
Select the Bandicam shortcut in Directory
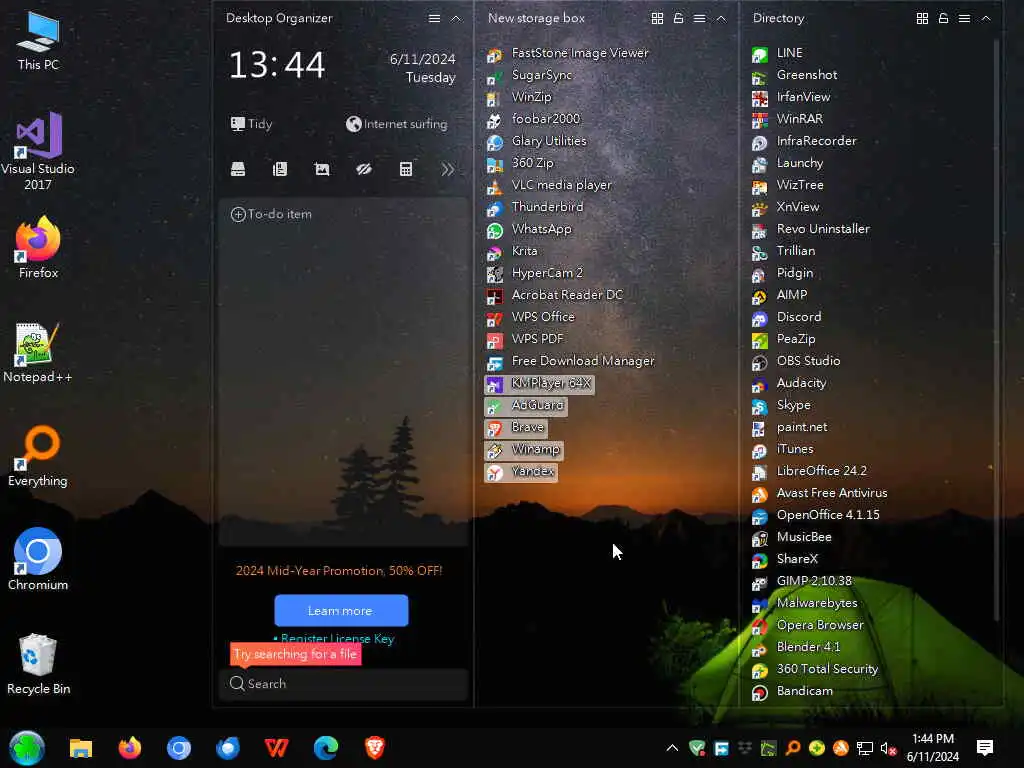(x=792, y=692)
